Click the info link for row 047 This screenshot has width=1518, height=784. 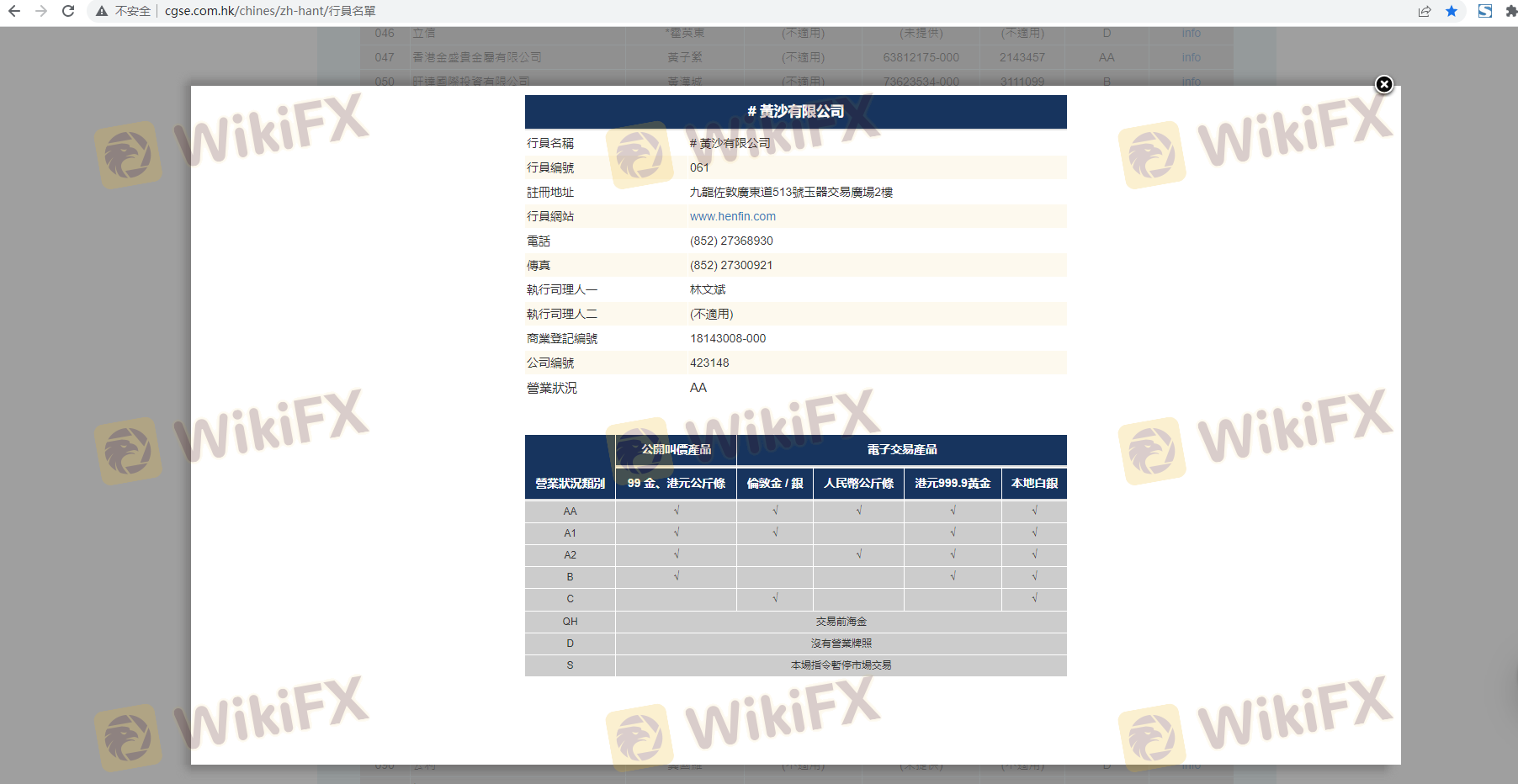pyautogui.click(x=1191, y=57)
